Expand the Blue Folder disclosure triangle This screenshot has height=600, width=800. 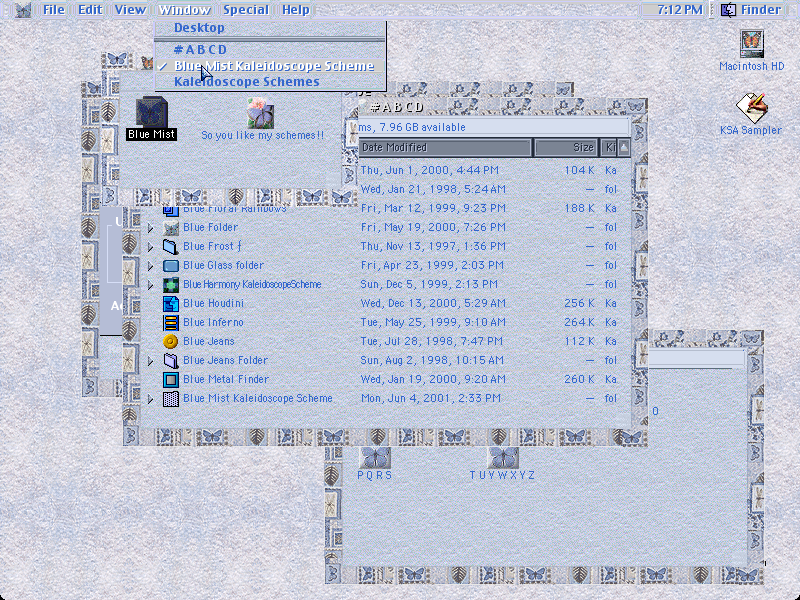point(151,228)
